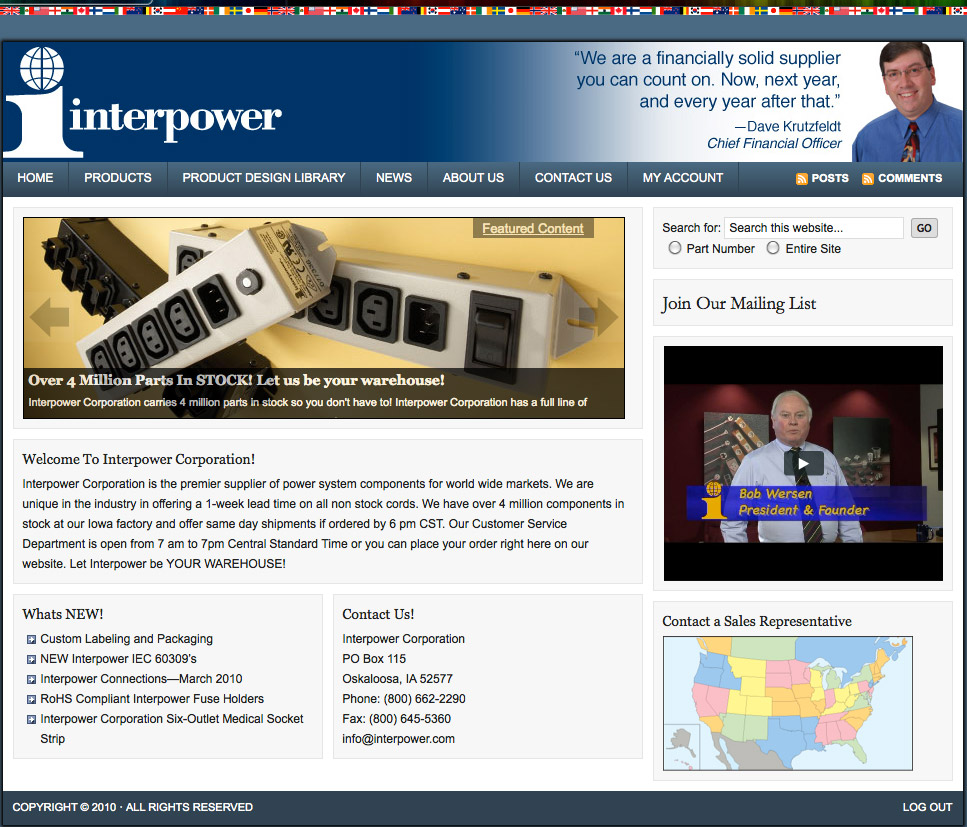Image resolution: width=967 pixels, height=827 pixels.
Task: Click the GO search button
Action: click(x=924, y=228)
